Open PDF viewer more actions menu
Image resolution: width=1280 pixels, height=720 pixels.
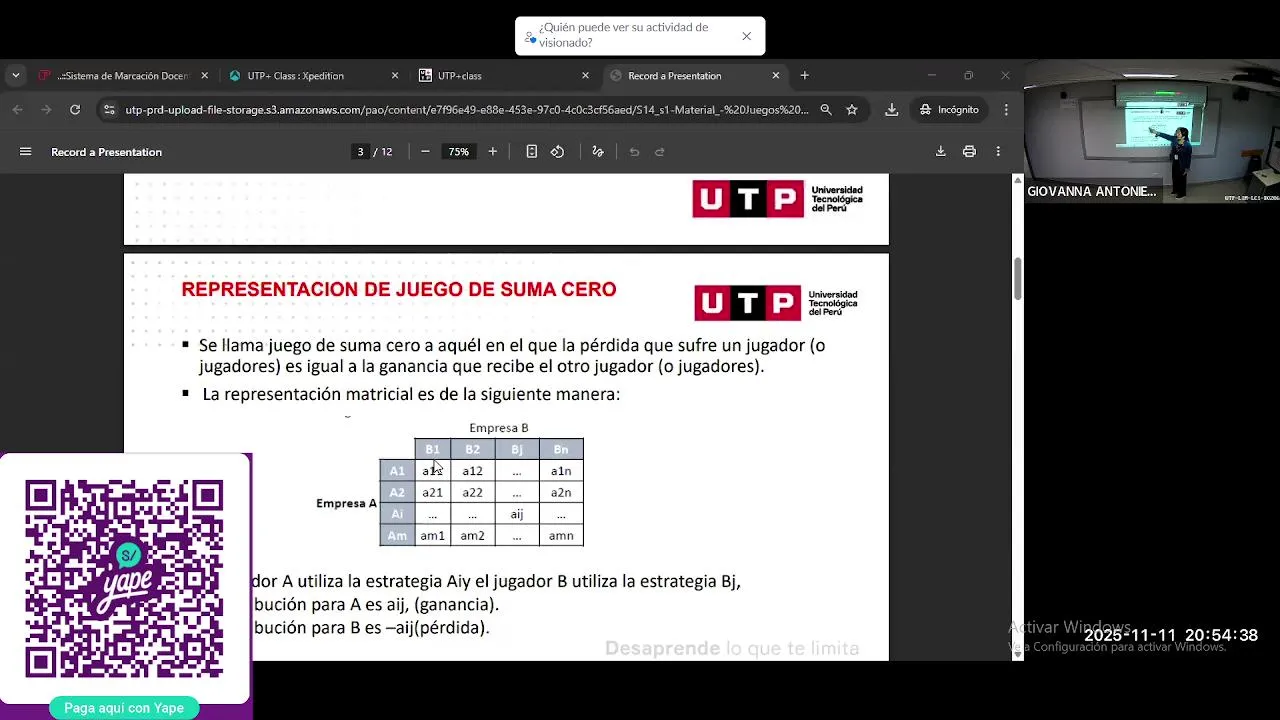(998, 152)
